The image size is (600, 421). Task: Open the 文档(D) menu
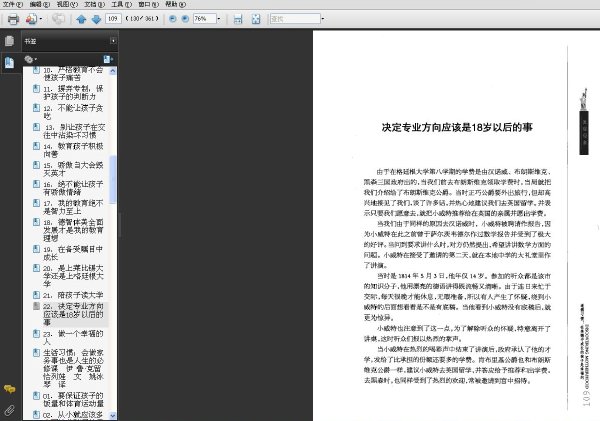pos(94,4)
